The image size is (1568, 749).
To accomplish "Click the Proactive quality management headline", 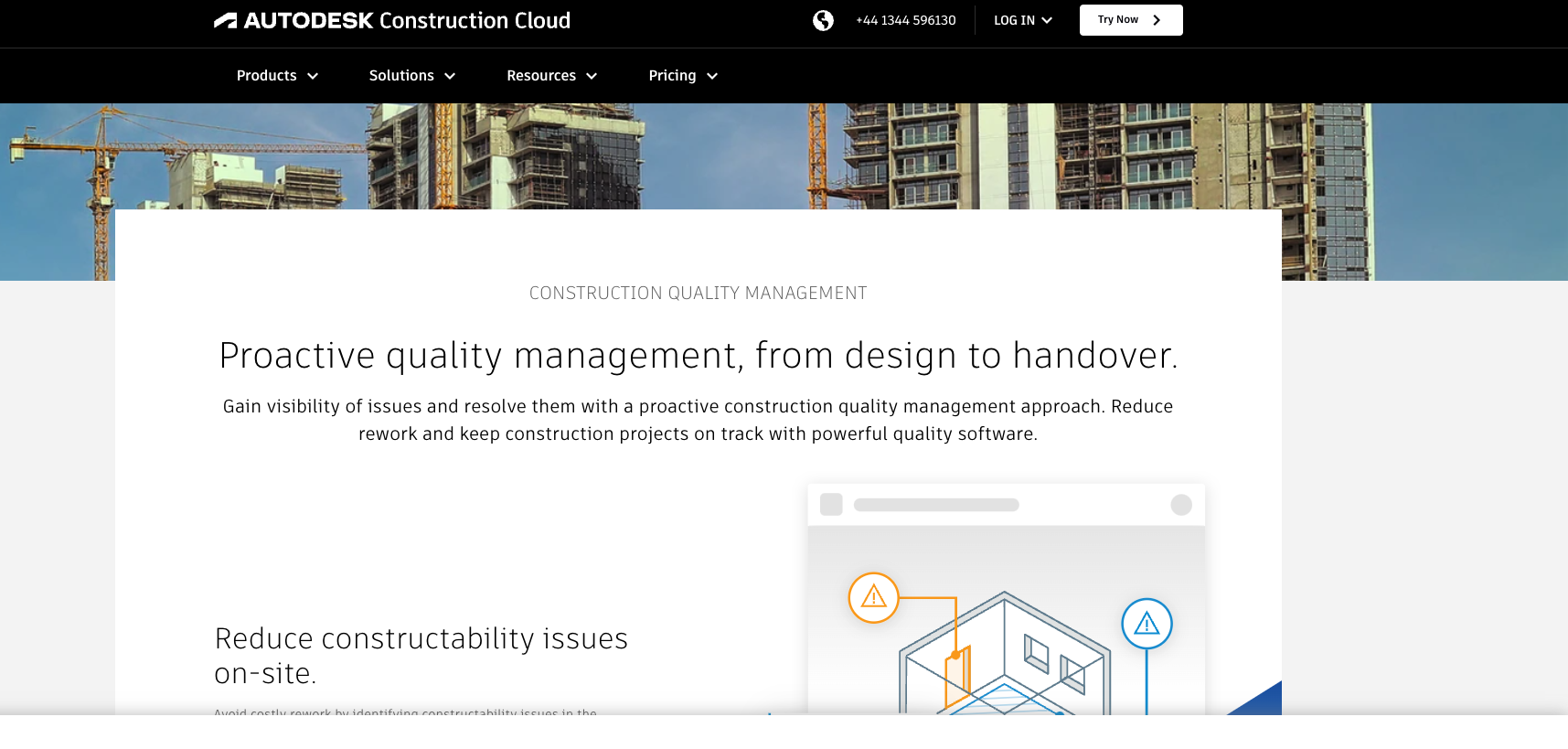I will pos(699,356).
